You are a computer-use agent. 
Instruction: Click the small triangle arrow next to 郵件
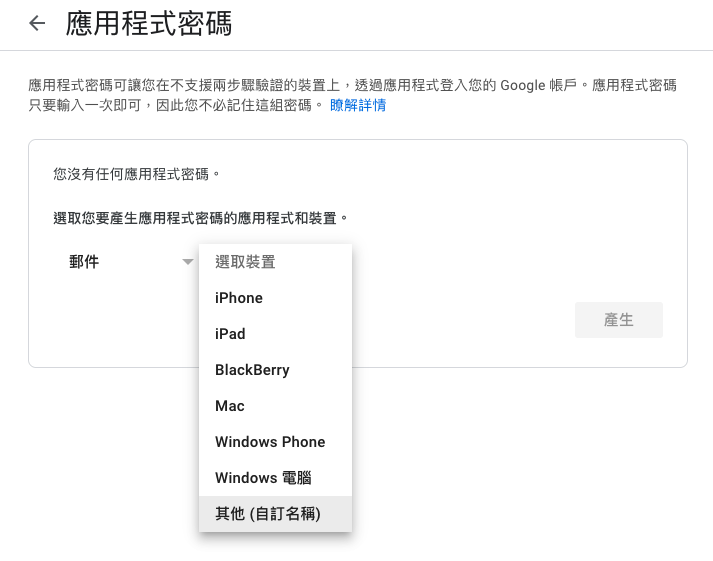click(187, 263)
